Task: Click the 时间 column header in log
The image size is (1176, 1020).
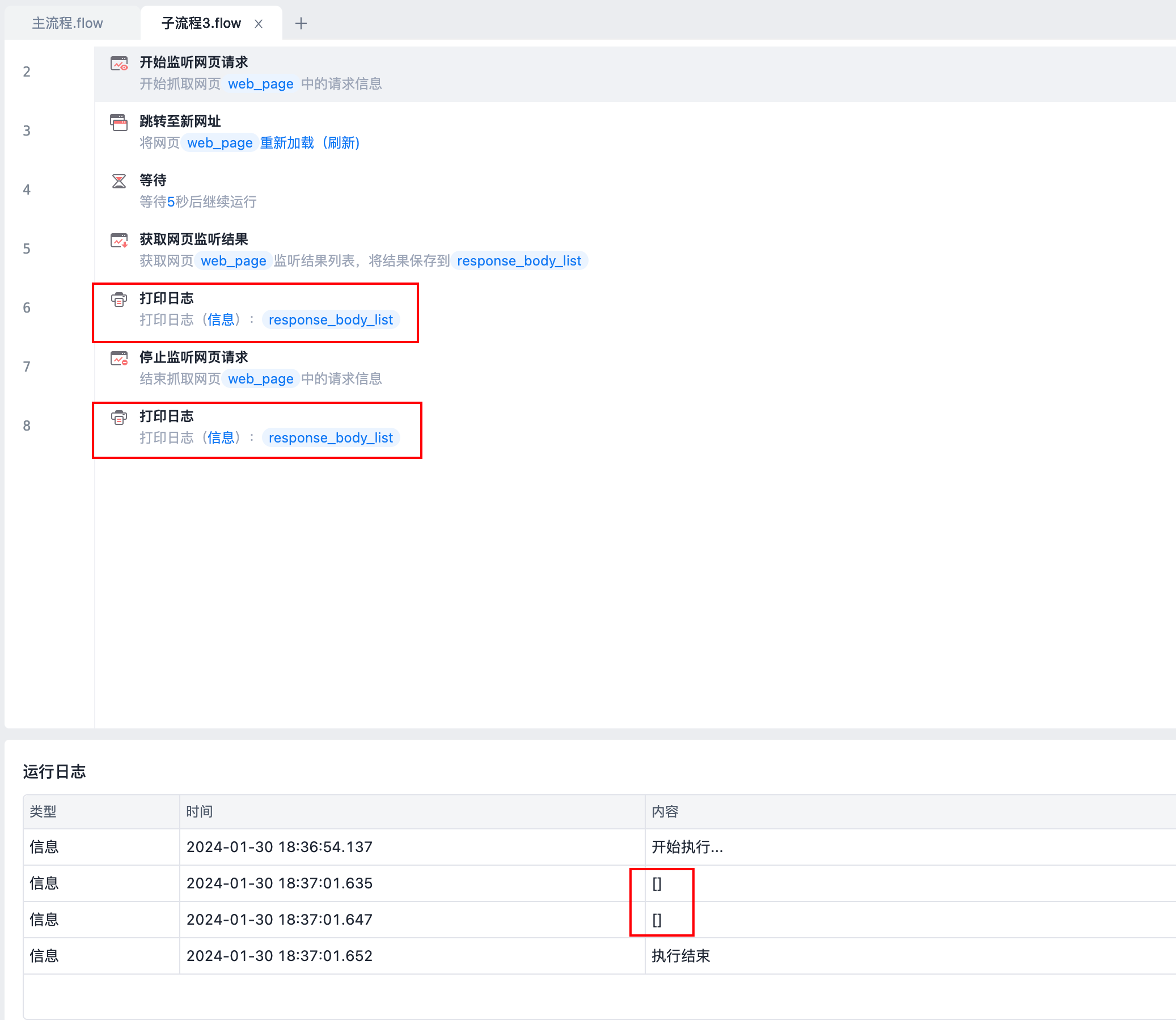Action: [199, 812]
